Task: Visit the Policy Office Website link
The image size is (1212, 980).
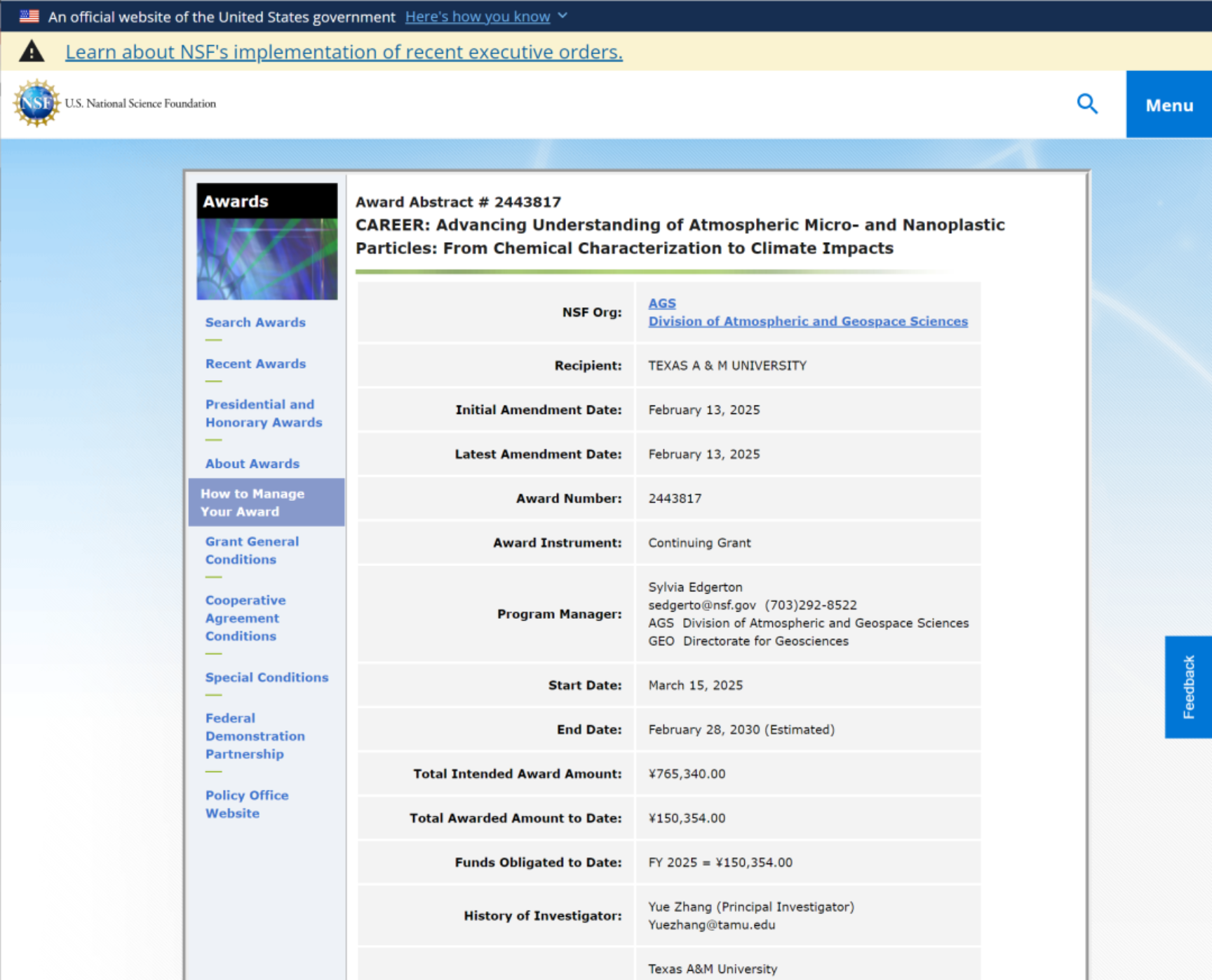Action: 246,804
